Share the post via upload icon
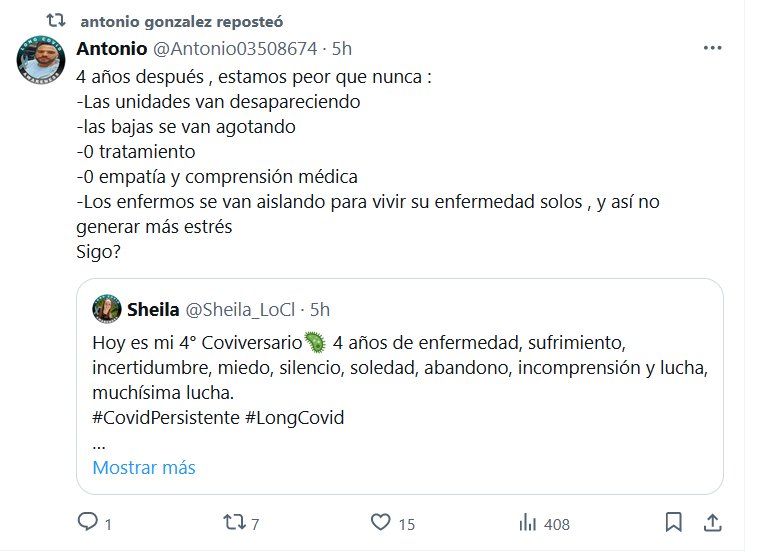 (713, 522)
